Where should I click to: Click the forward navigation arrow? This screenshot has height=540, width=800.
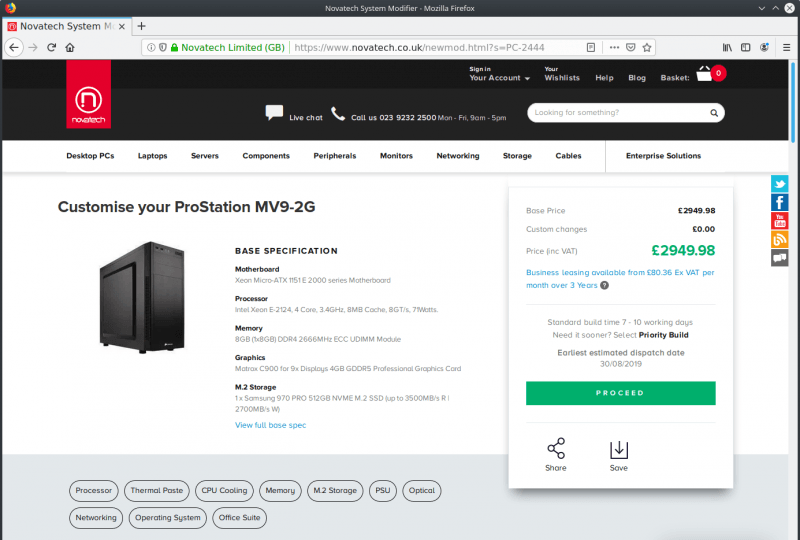tap(33, 47)
